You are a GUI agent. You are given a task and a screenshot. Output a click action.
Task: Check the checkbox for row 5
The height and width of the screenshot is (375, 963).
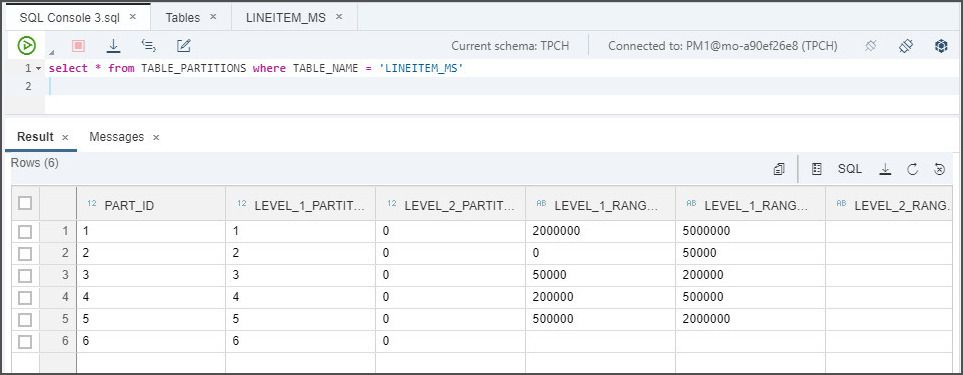coord(25,320)
